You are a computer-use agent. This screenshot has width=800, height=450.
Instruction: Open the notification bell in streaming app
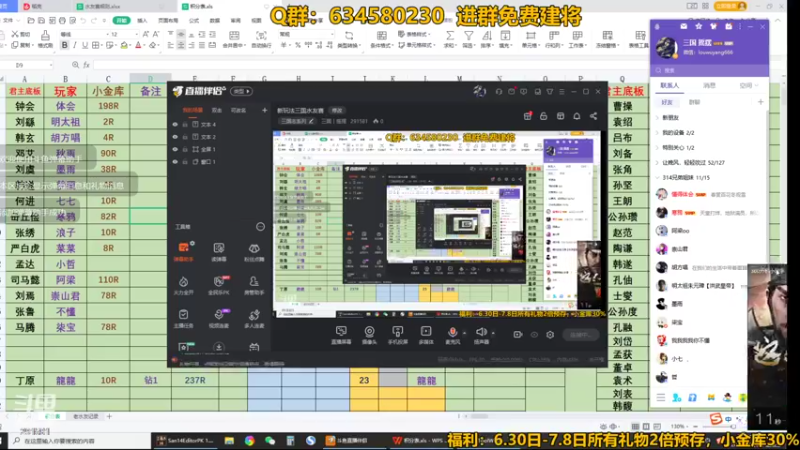pos(577,116)
